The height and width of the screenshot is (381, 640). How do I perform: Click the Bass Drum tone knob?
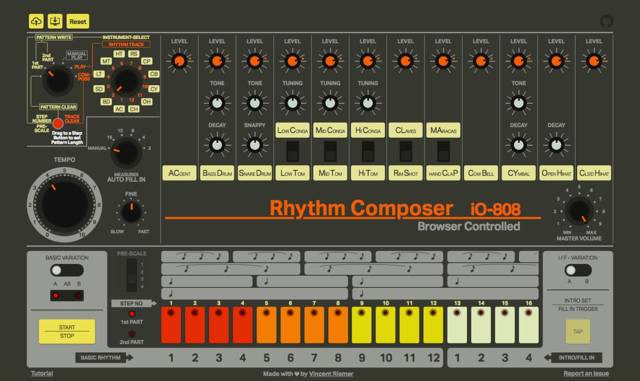click(217, 103)
